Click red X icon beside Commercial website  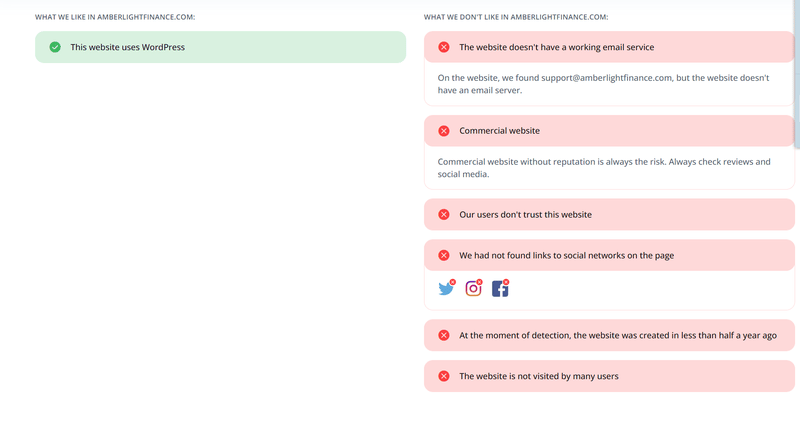click(x=444, y=131)
